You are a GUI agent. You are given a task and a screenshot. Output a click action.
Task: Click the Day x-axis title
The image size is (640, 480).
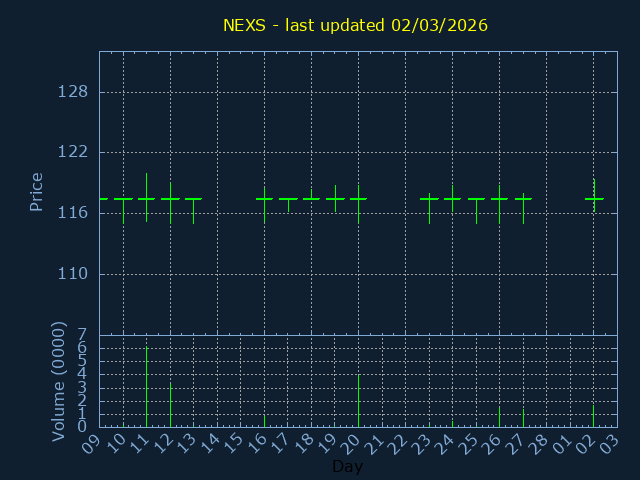pyautogui.click(x=347, y=467)
